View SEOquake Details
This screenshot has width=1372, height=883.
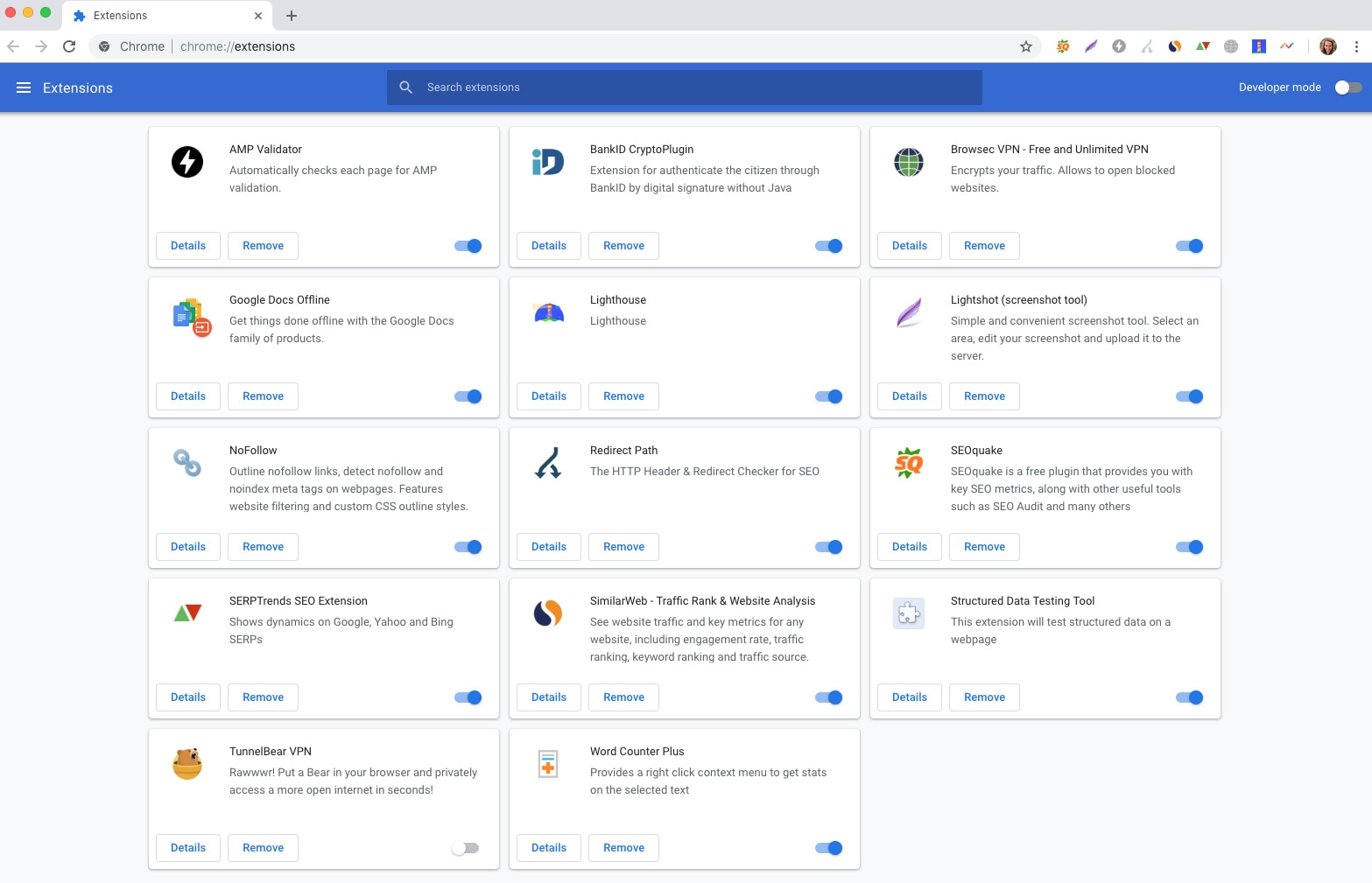coord(910,547)
